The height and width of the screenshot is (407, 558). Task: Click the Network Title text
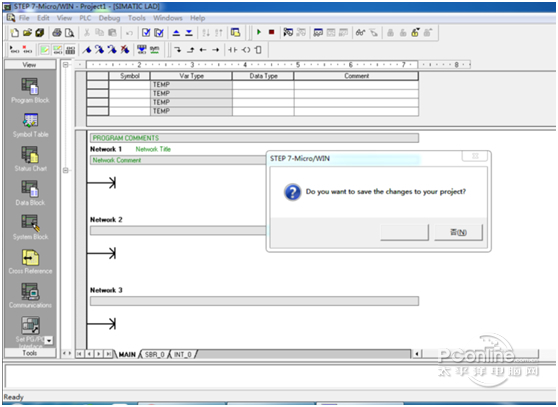tap(153, 149)
